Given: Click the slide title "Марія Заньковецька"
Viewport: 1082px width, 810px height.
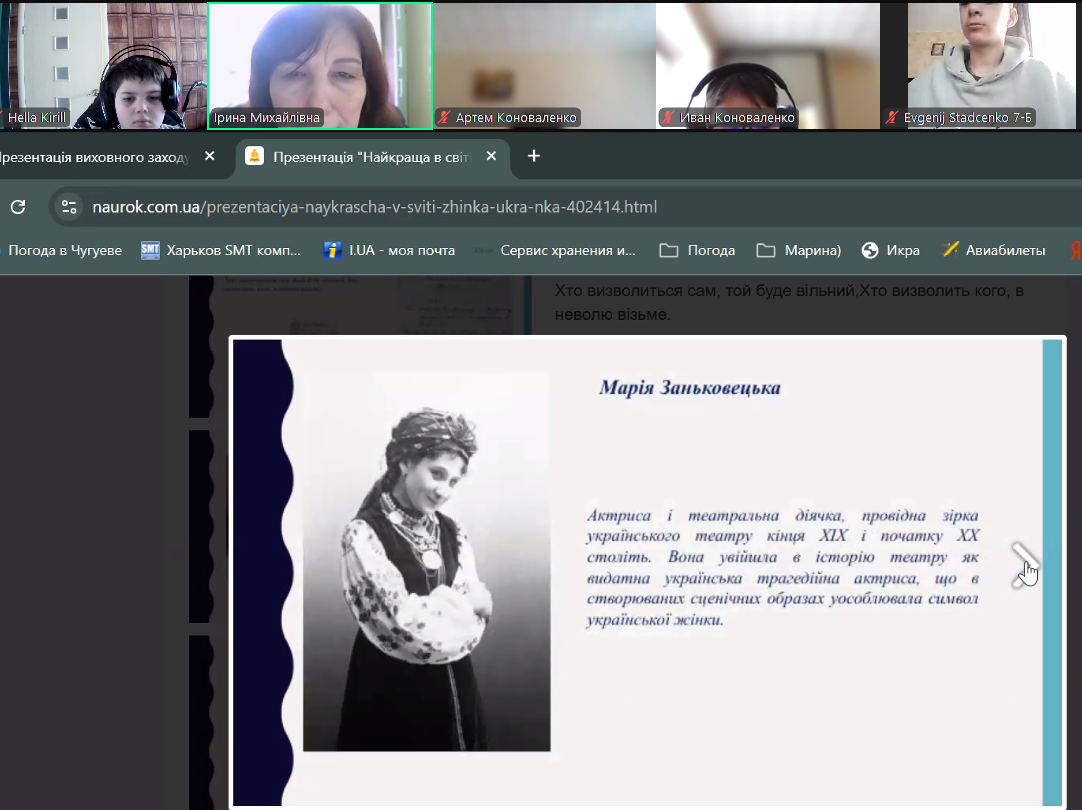Looking at the screenshot, I should click(690, 388).
